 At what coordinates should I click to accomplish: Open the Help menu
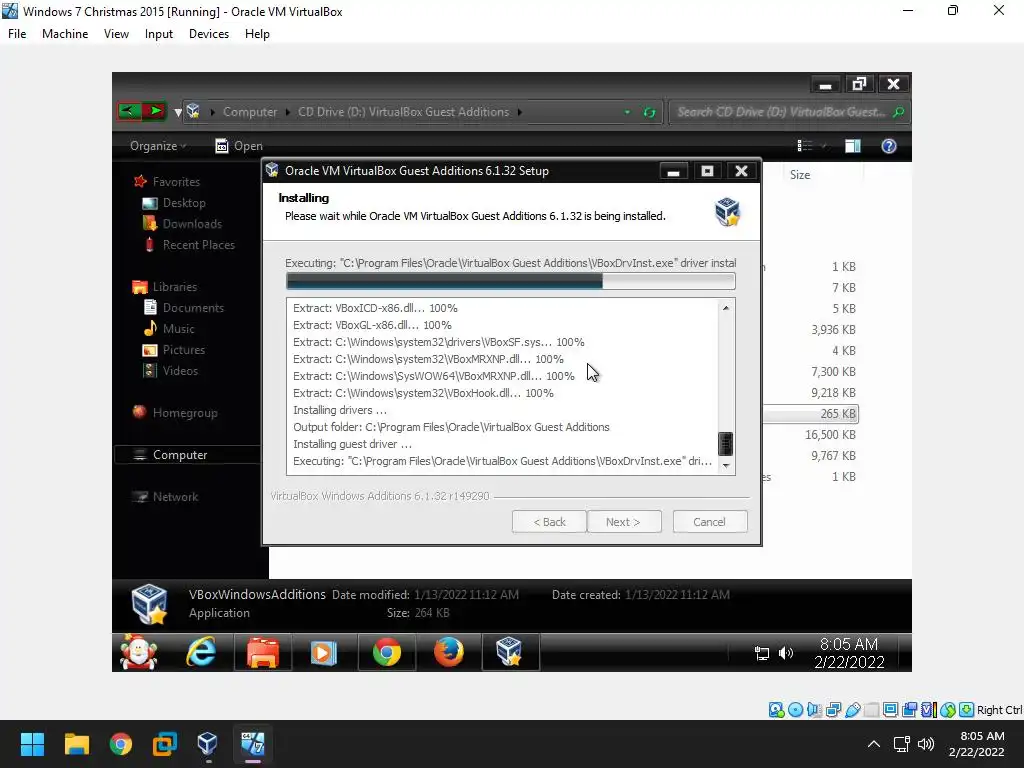coord(257,34)
